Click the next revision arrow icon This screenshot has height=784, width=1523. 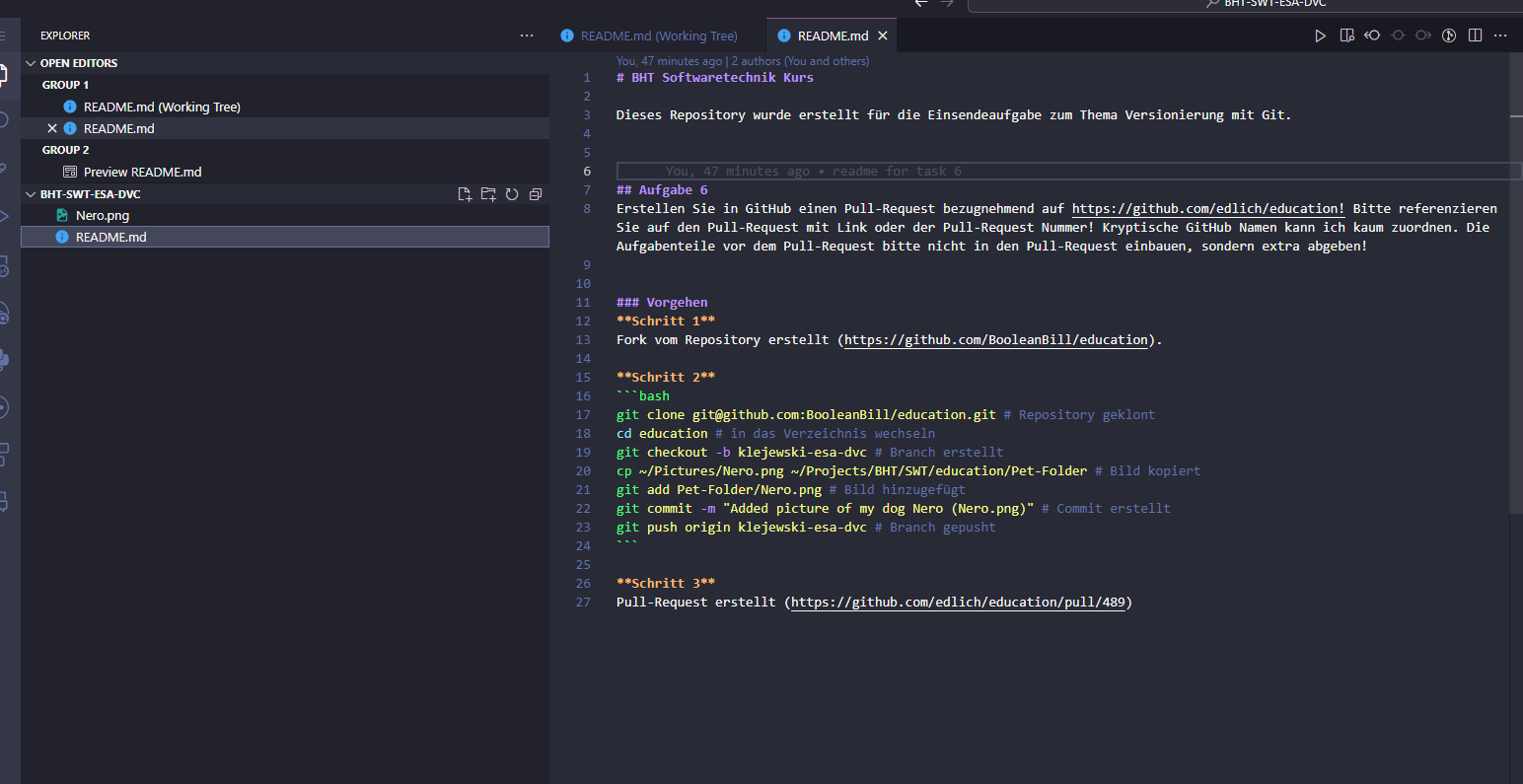(x=1423, y=36)
